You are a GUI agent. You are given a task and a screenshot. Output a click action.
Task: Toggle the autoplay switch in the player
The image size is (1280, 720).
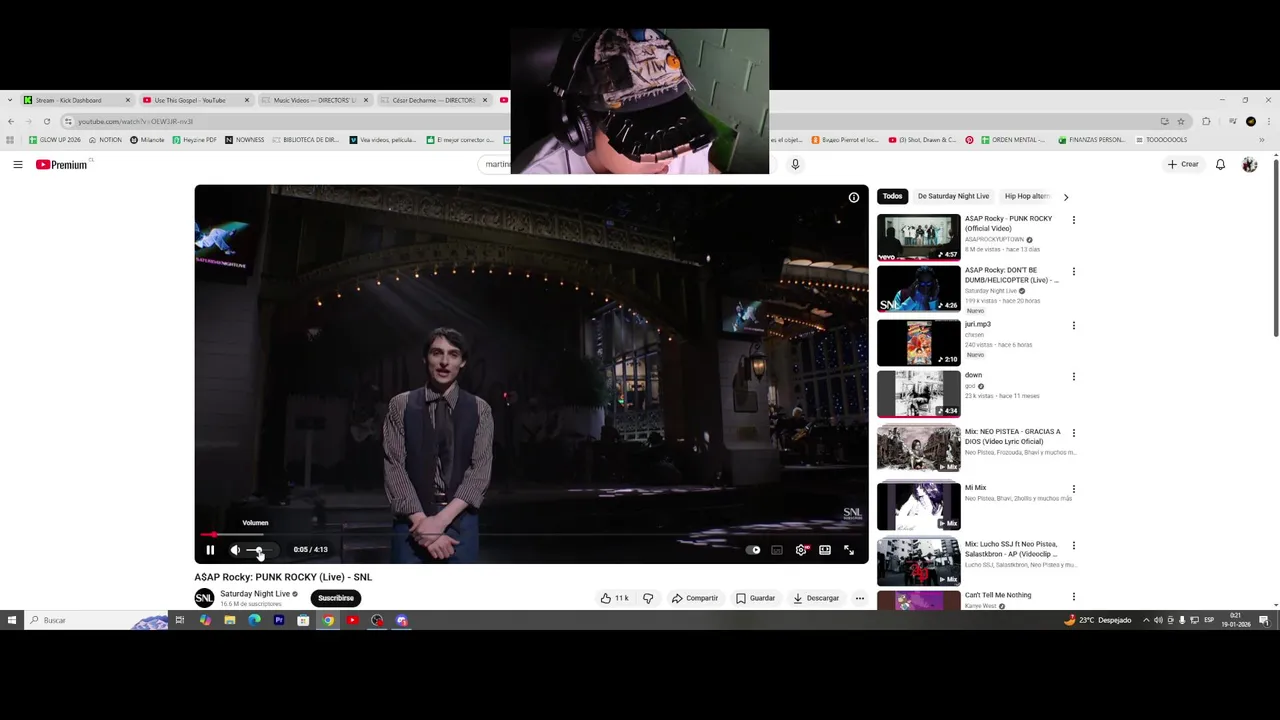tap(754, 550)
